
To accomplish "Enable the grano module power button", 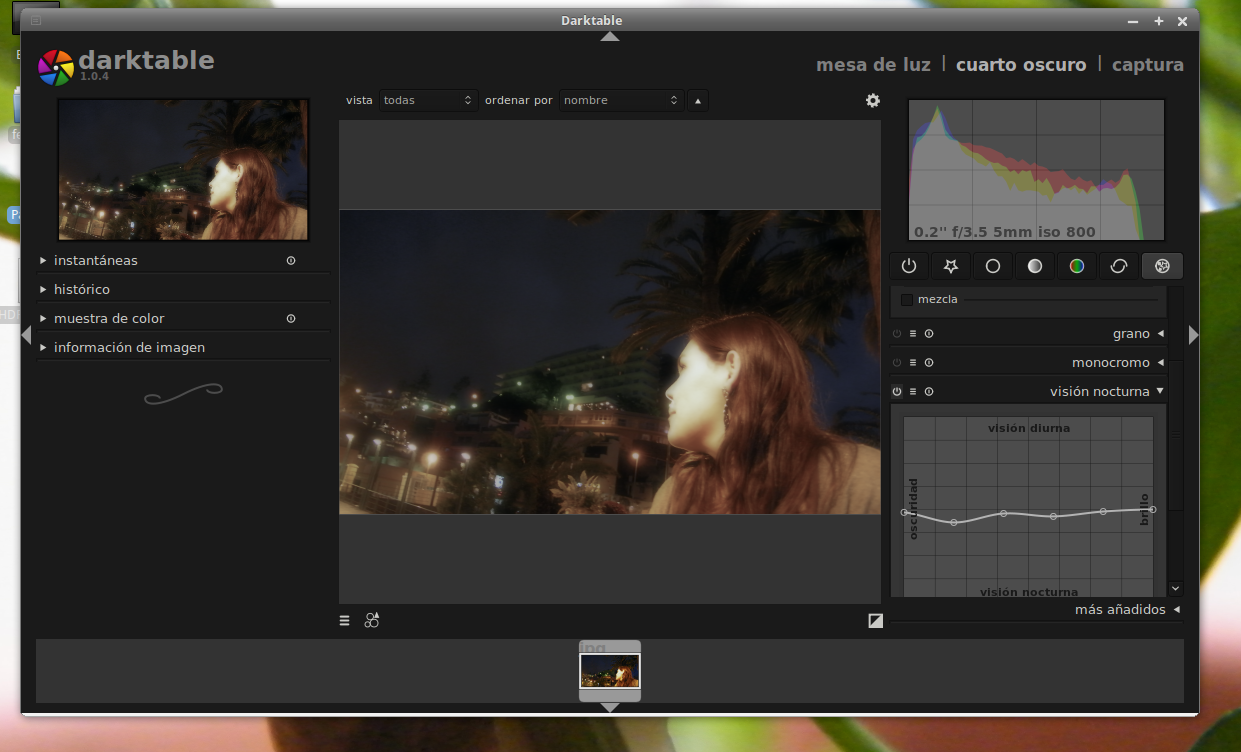I will point(897,334).
